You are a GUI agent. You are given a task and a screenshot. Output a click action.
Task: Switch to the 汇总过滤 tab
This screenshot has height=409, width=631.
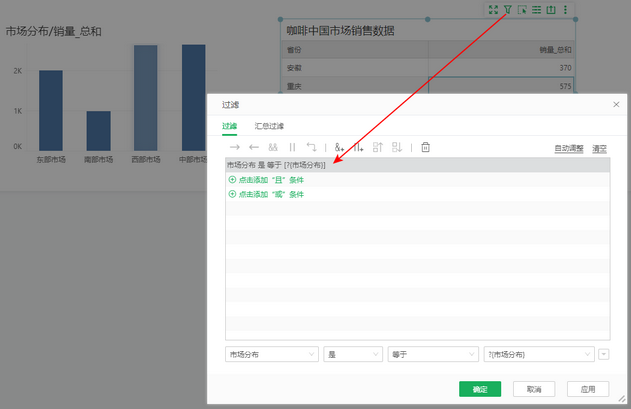point(269,126)
